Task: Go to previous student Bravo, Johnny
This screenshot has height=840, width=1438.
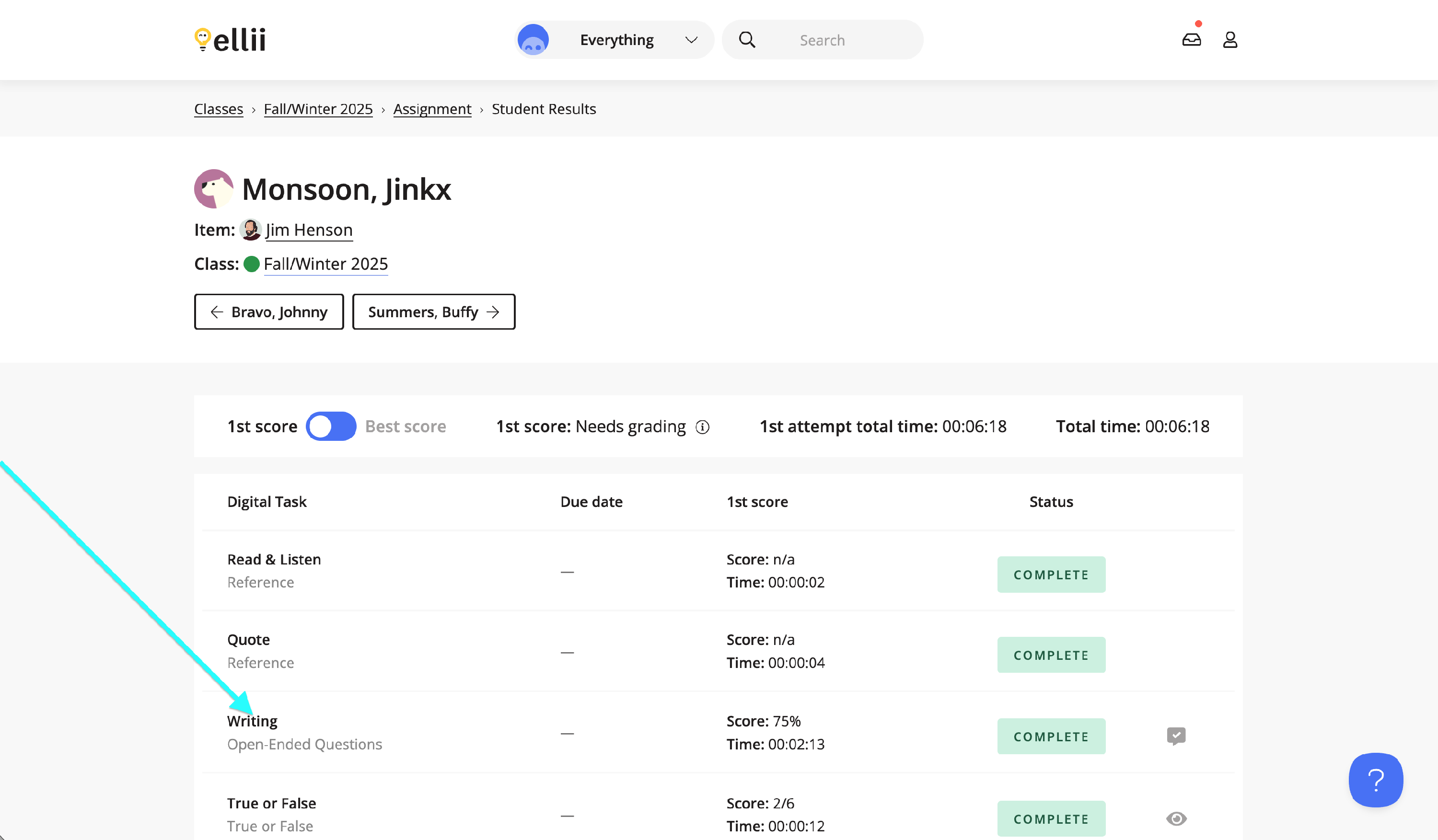Action: 269,312
